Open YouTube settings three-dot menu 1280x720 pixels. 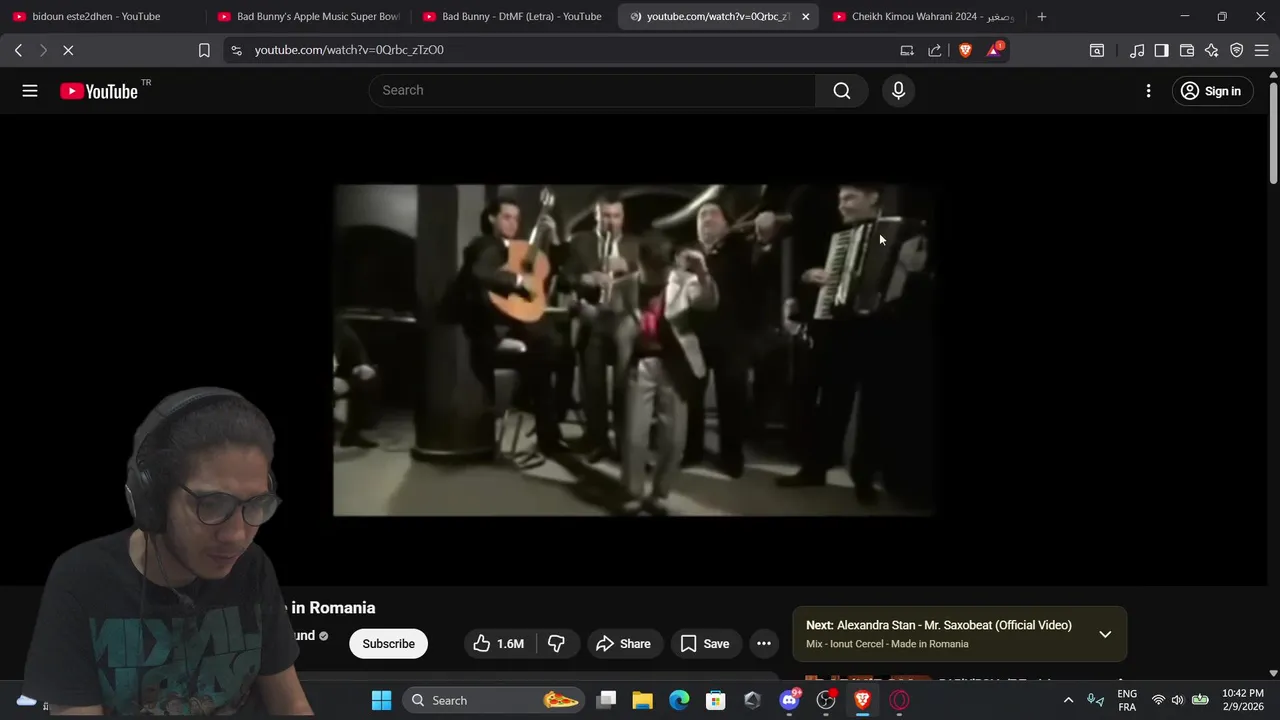tap(1148, 91)
